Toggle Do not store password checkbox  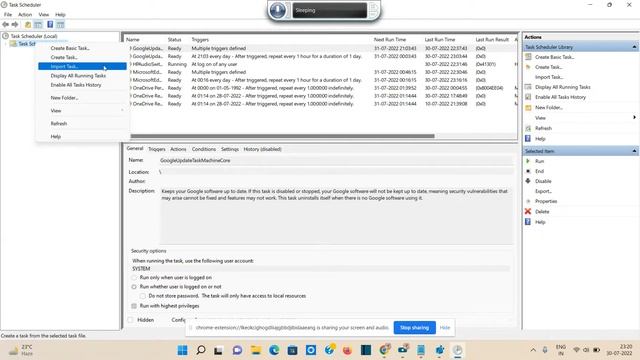click(x=142, y=296)
